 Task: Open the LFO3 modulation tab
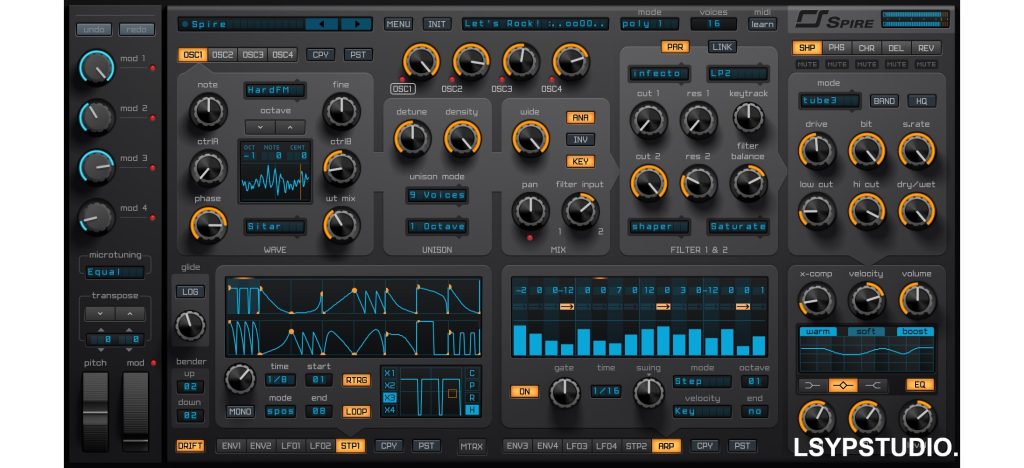[x=578, y=446]
